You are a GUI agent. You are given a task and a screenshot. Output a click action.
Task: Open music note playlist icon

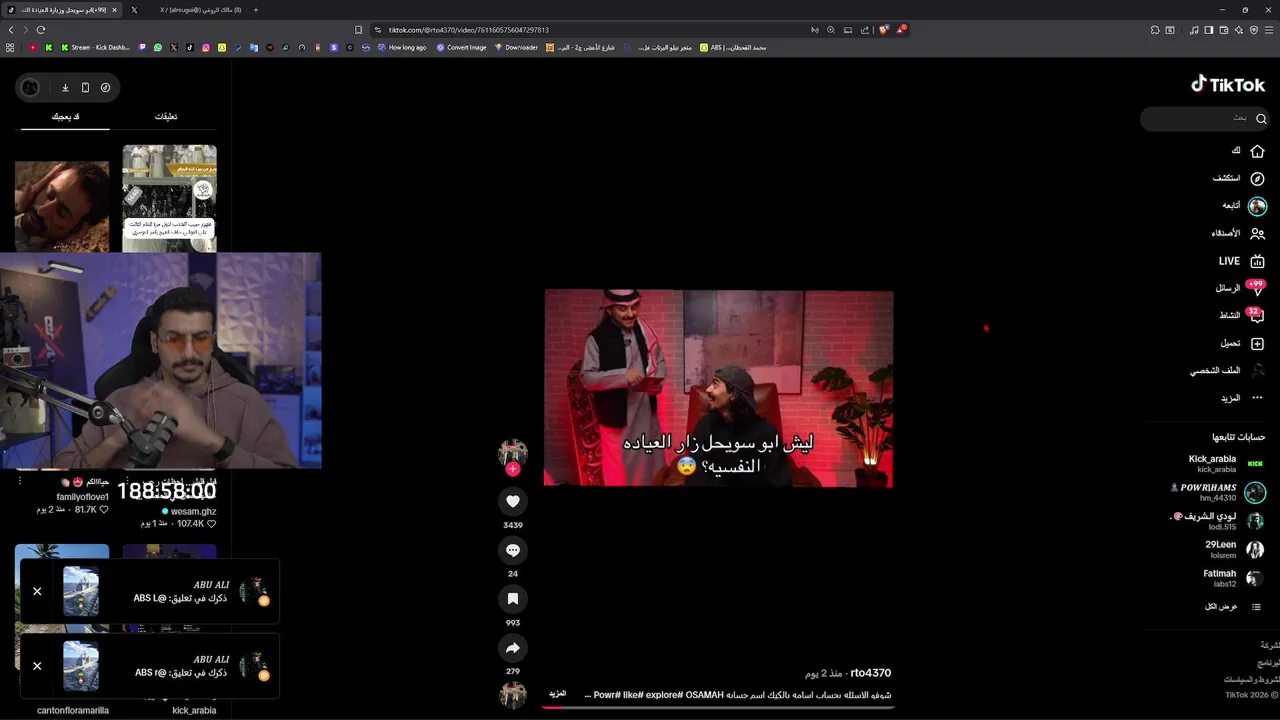point(1194,30)
